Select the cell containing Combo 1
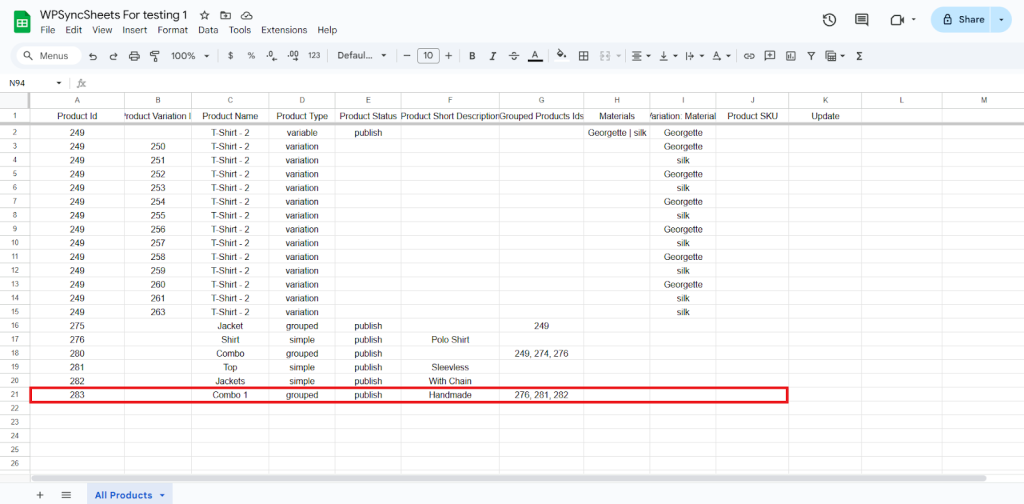The height and width of the screenshot is (504, 1024). (x=230, y=395)
